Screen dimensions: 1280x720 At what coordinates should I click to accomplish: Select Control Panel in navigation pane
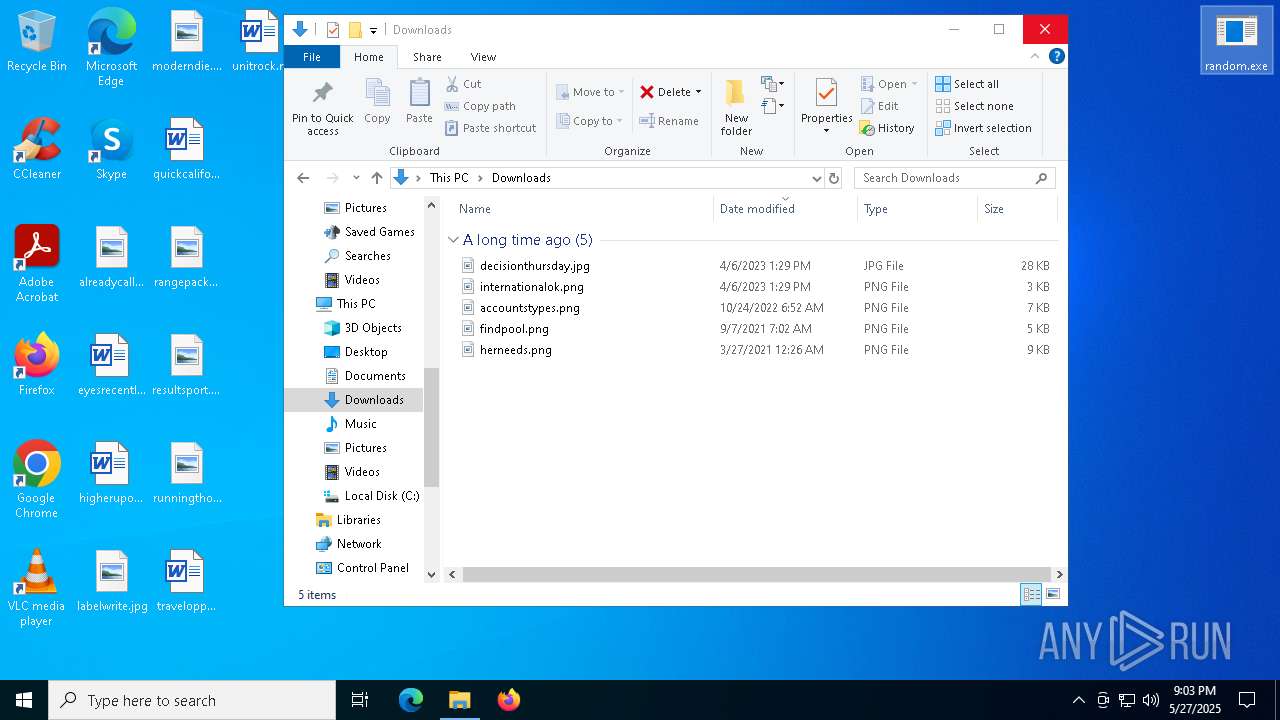point(373,568)
